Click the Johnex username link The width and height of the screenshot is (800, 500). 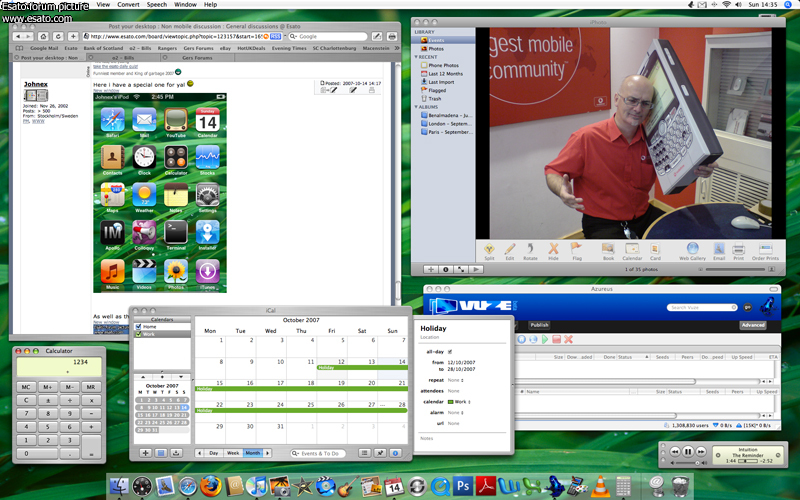point(36,84)
